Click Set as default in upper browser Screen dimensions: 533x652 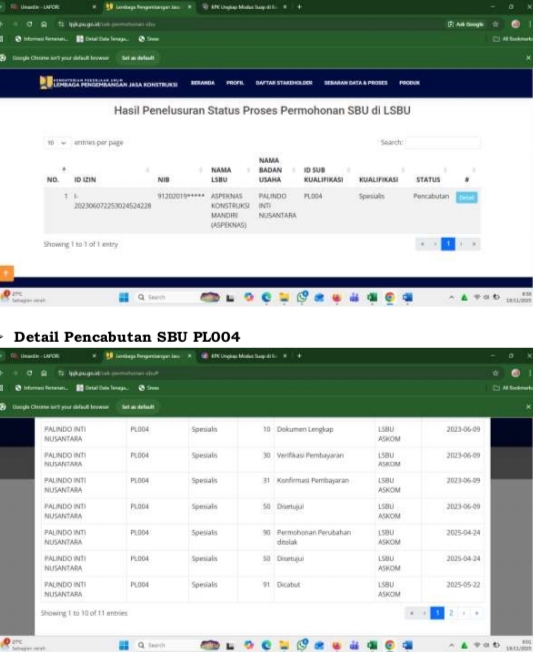tap(138, 58)
